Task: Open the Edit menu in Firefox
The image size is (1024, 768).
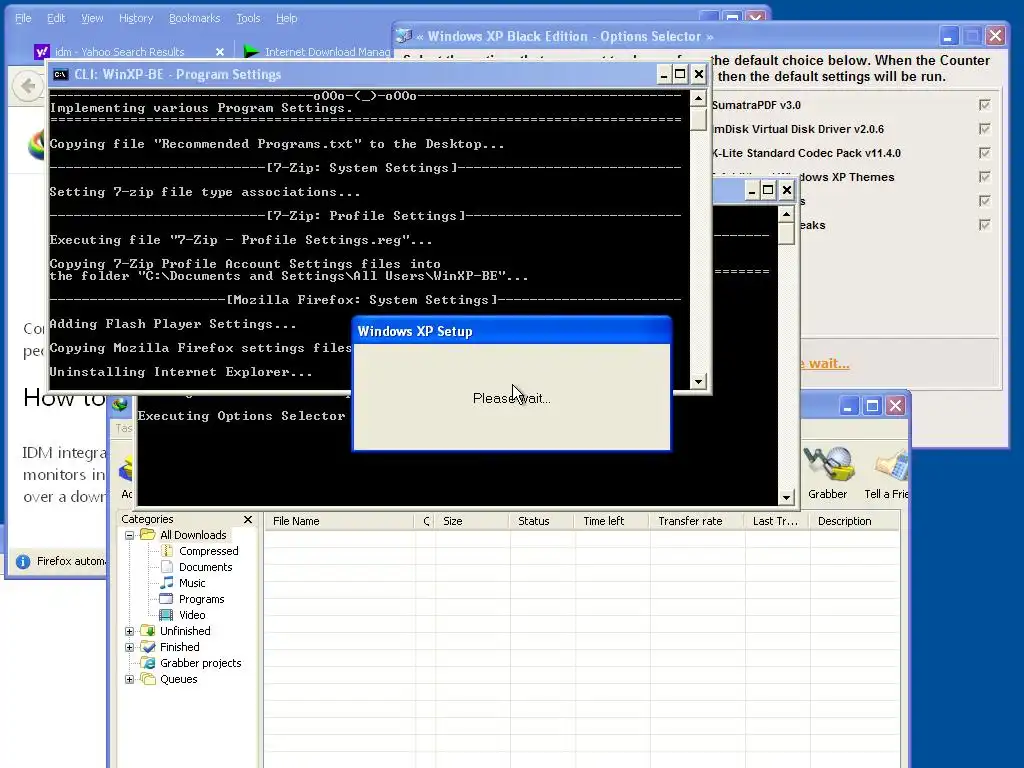Action: pyautogui.click(x=56, y=18)
